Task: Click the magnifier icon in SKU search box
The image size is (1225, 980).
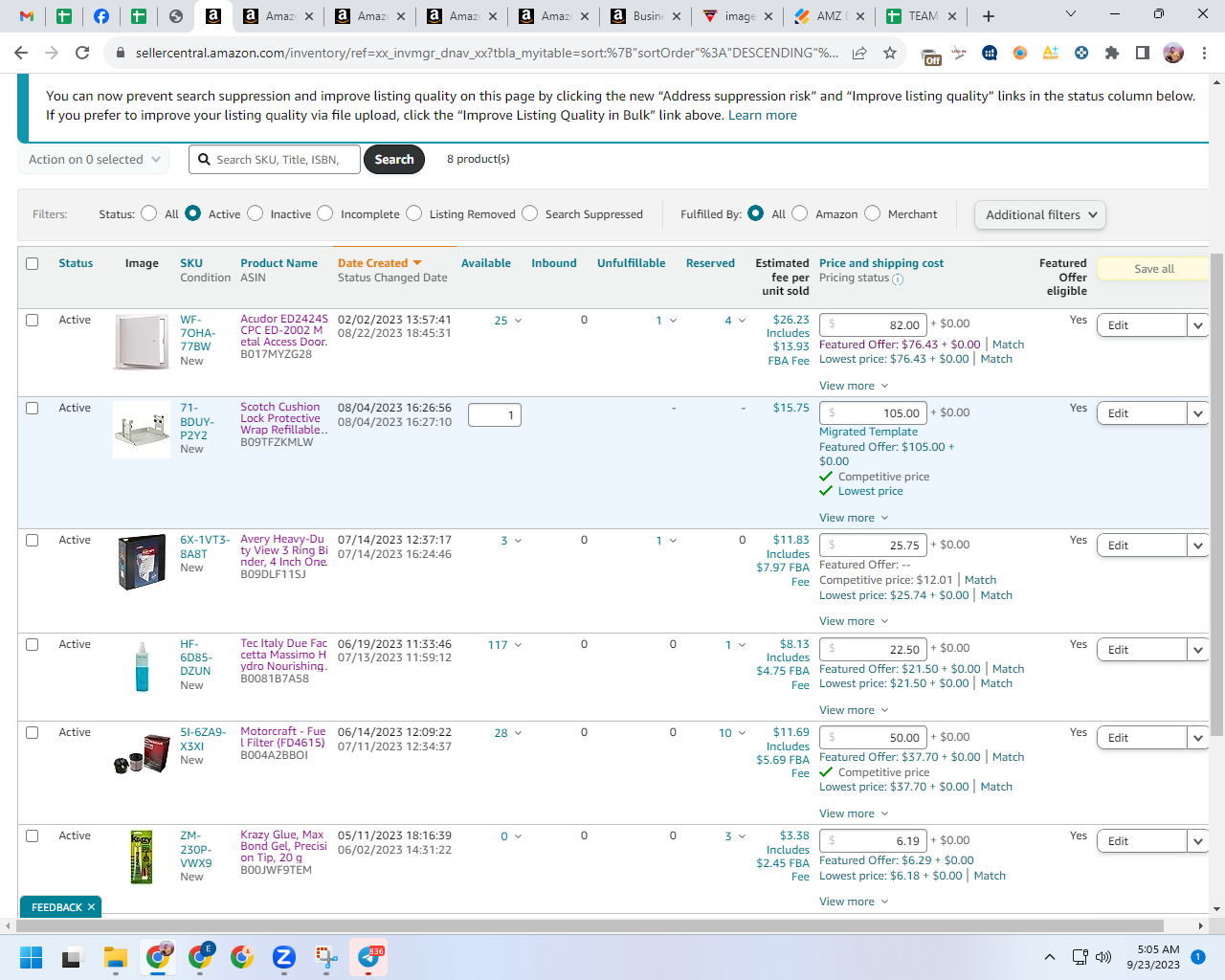Action: click(204, 160)
